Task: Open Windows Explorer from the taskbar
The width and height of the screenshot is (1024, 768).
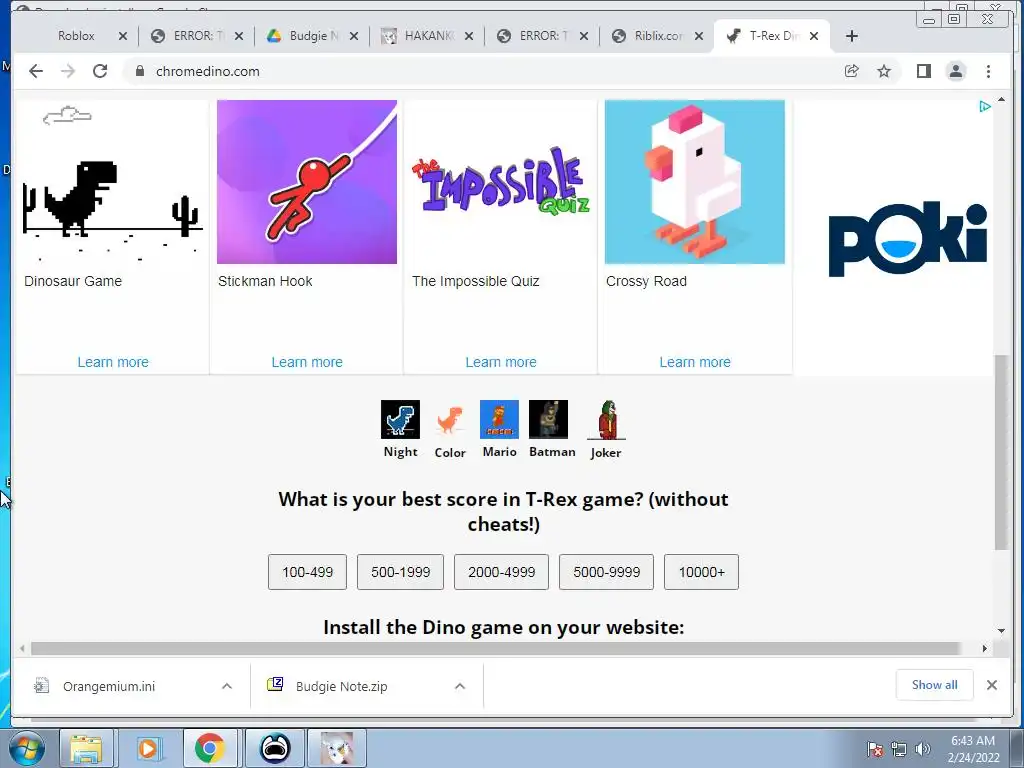Action: (86, 748)
